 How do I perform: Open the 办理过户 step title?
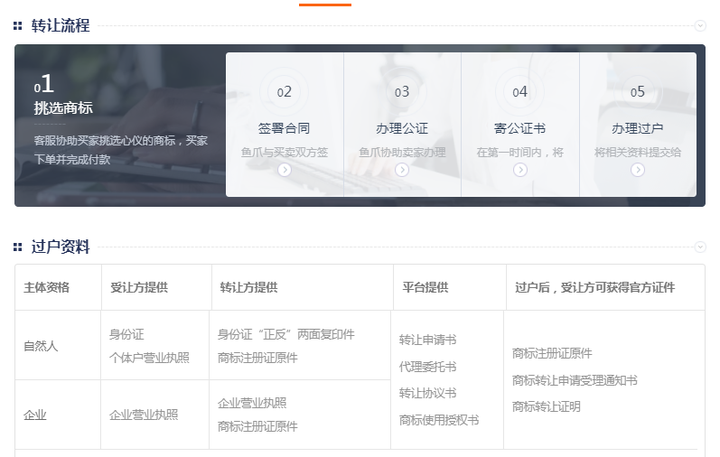pyautogui.click(x=637, y=128)
